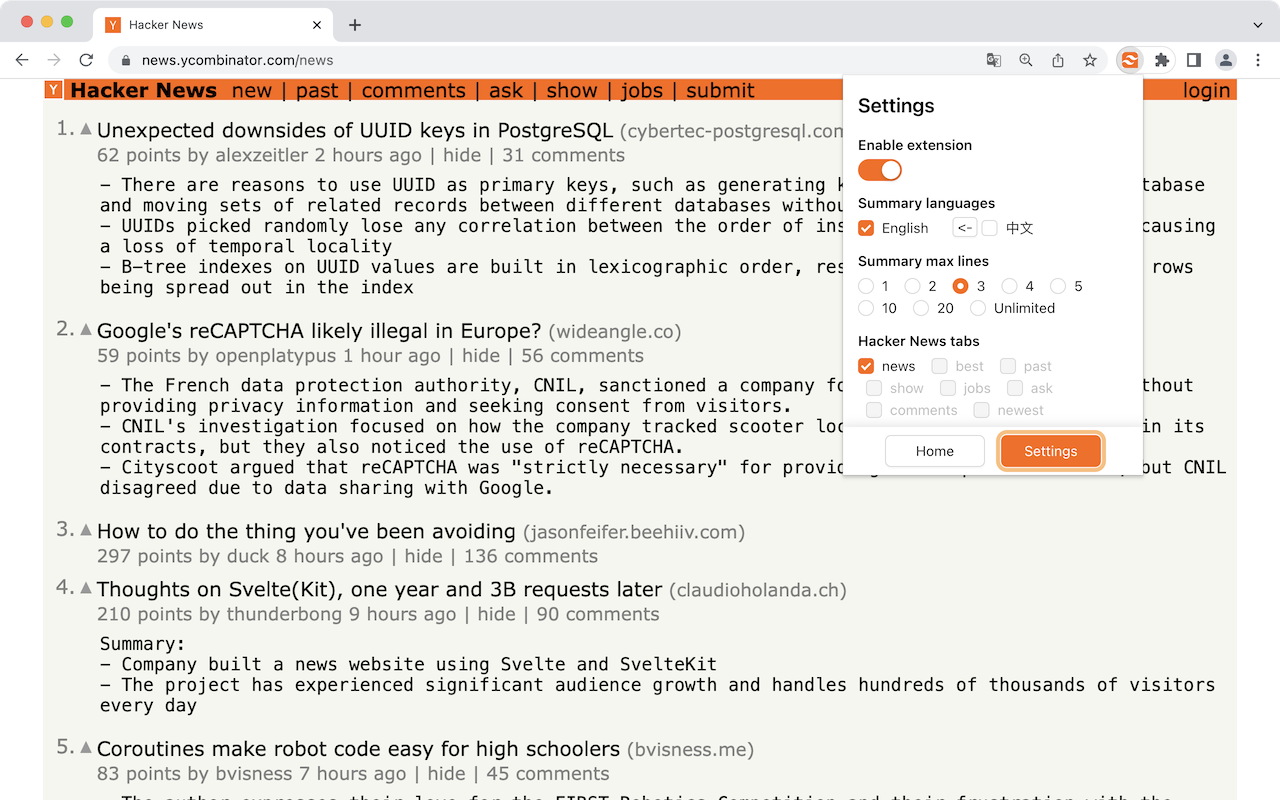Image resolution: width=1280 pixels, height=800 pixels.
Task: Open '31 comments' on the UUID story
Action: pyautogui.click(x=563, y=155)
